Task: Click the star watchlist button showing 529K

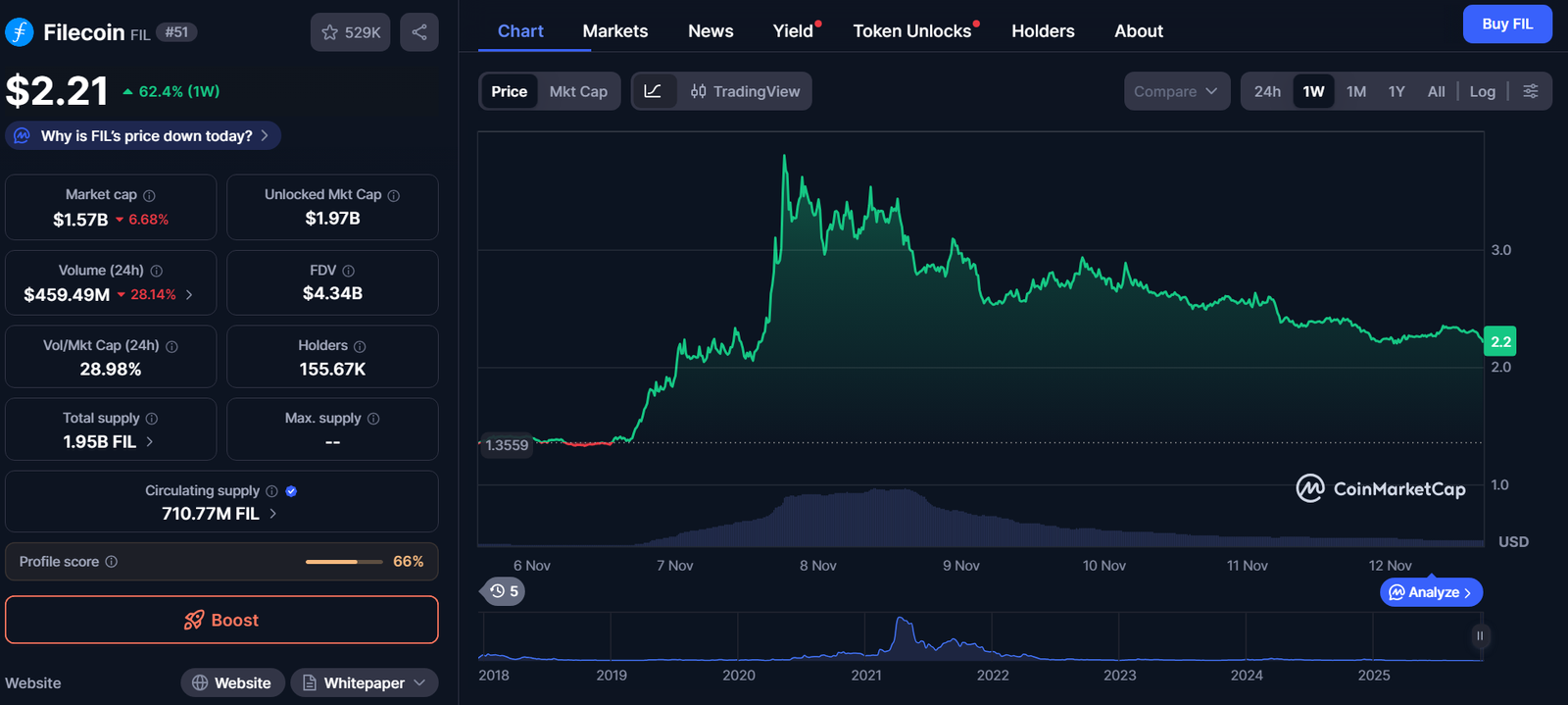Action: 351,32
